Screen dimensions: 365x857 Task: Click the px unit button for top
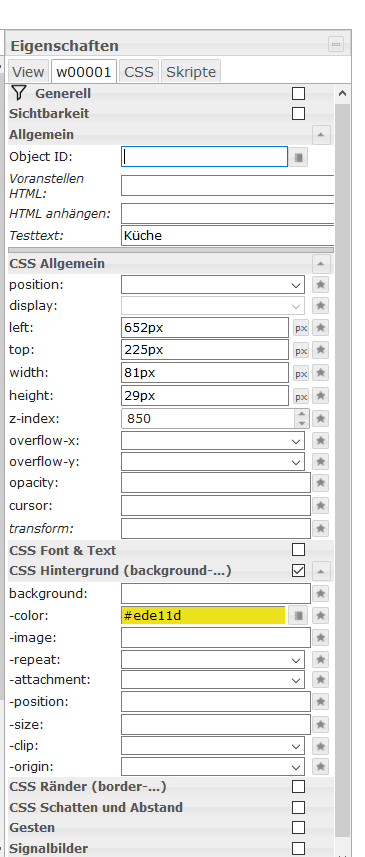[301, 350]
